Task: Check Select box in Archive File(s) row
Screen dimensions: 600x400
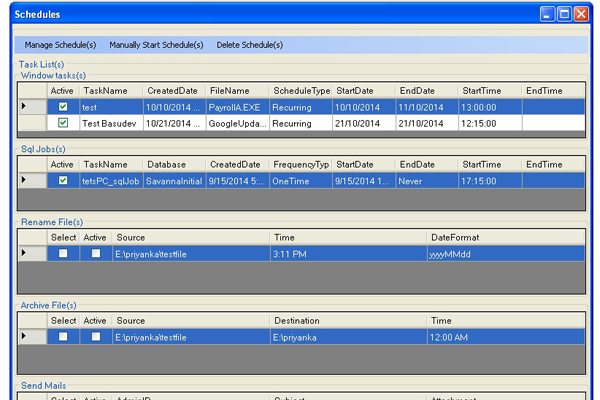Action: click(63, 336)
